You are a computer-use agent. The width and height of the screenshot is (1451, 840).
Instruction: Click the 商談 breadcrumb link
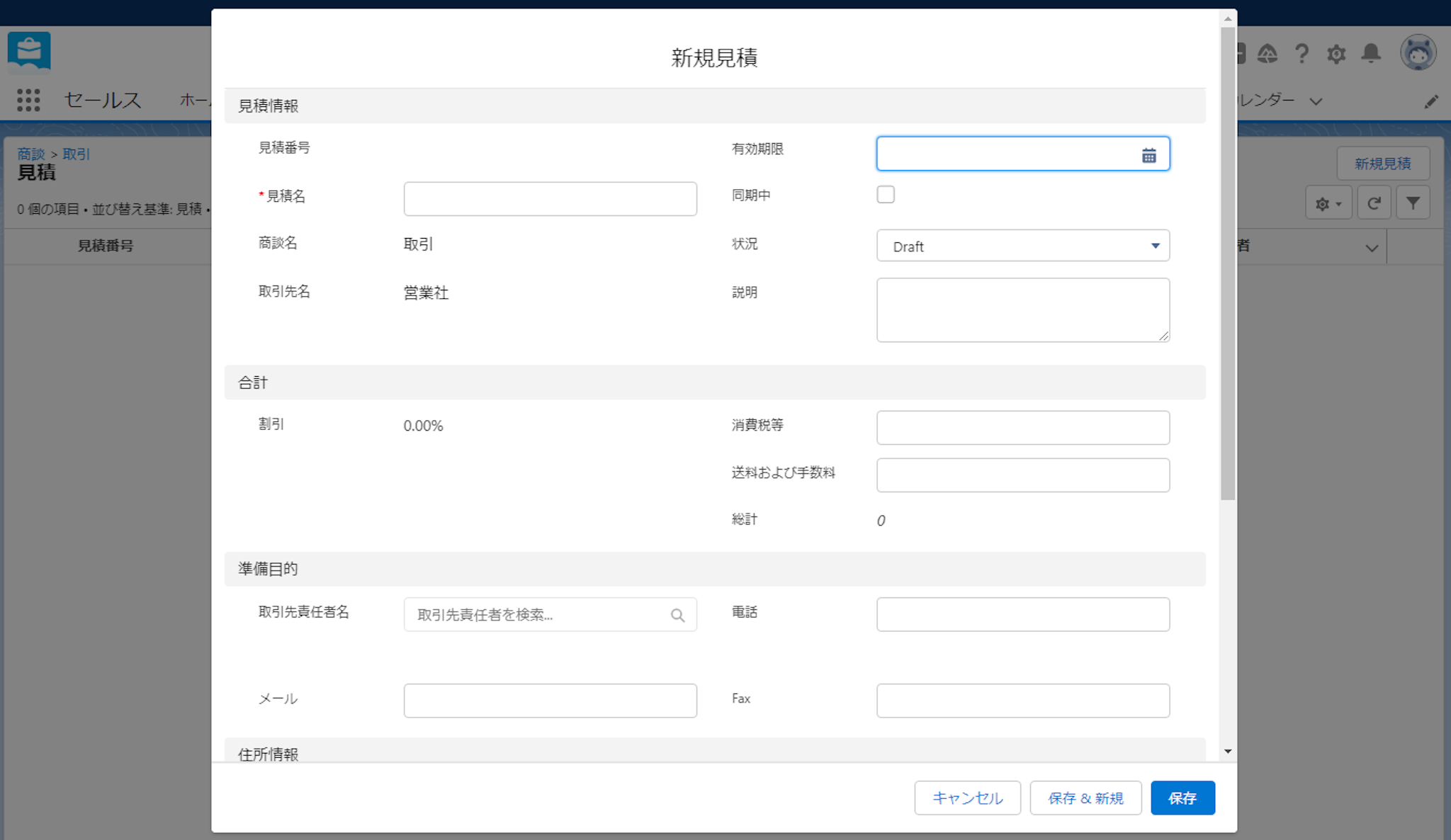click(30, 154)
